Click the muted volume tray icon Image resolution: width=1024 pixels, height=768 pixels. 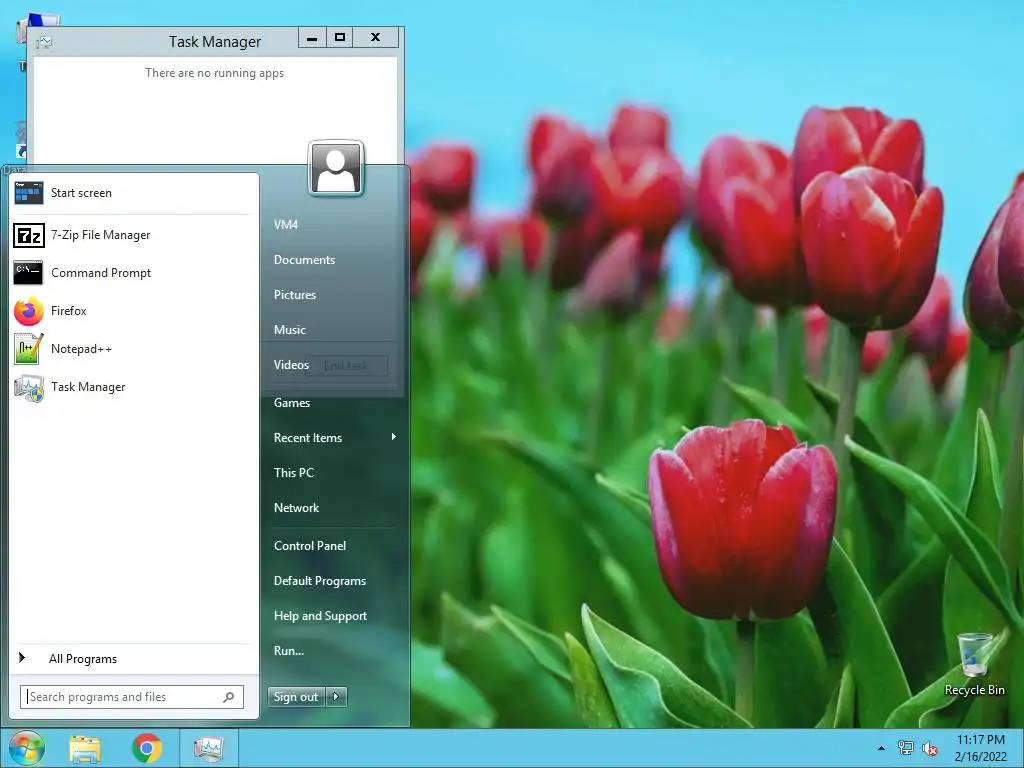click(929, 748)
